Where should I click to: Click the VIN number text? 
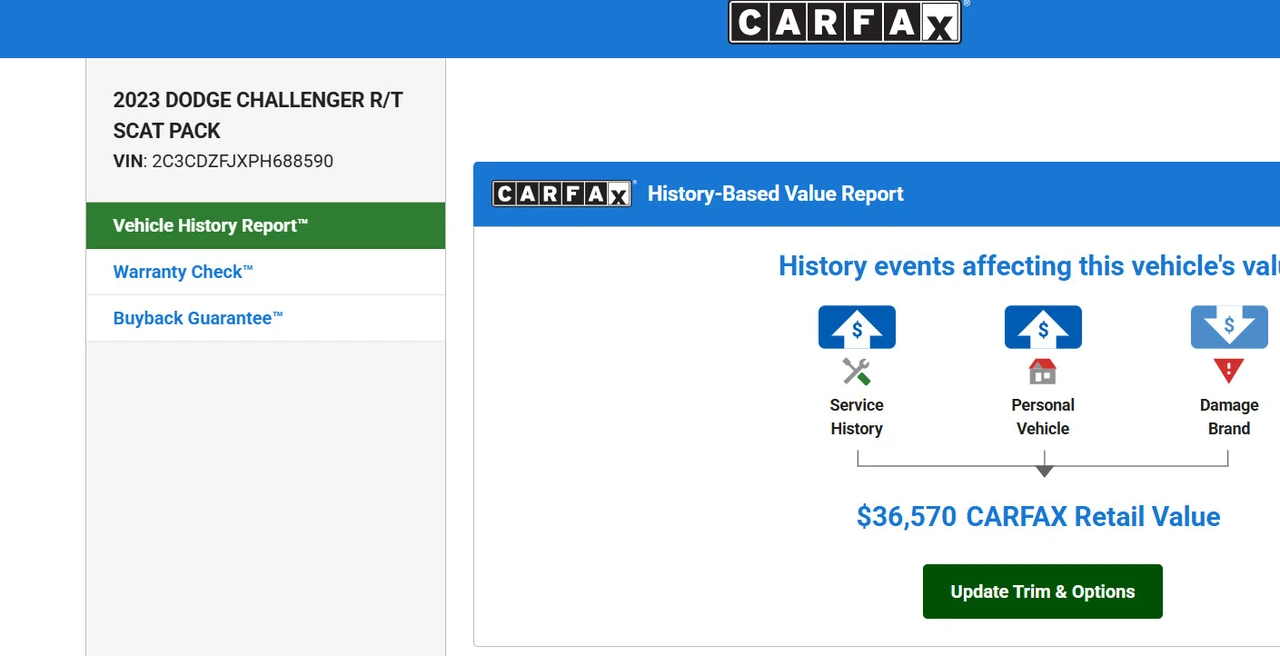tap(242, 161)
